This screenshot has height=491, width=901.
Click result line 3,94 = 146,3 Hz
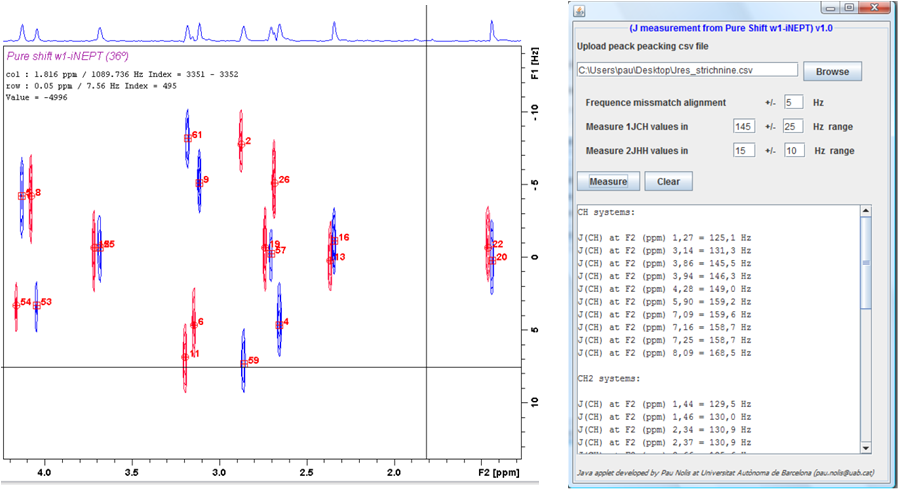click(664, 276)
